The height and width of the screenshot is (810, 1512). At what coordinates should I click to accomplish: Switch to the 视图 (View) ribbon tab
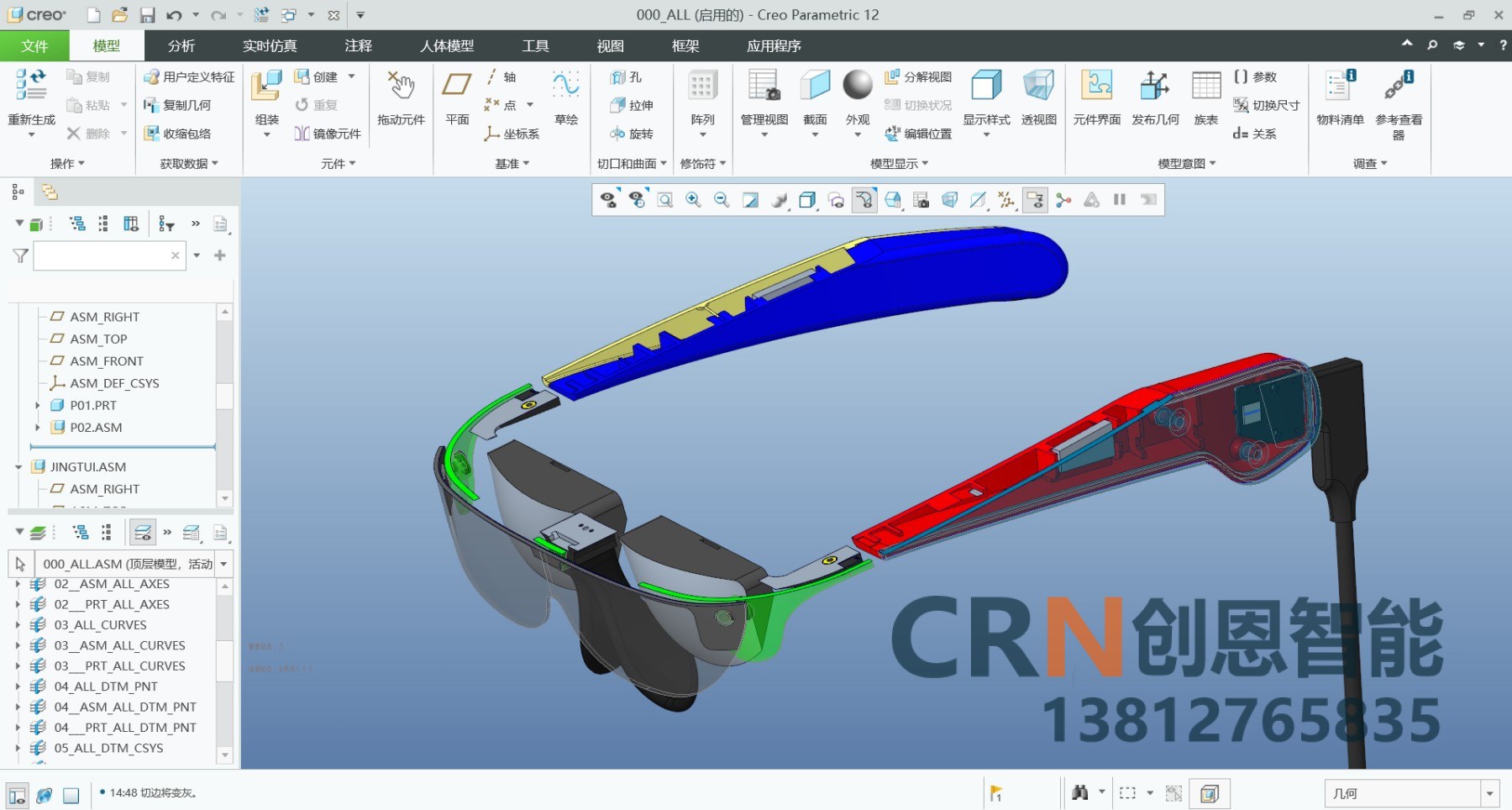[x=611, y=45]
